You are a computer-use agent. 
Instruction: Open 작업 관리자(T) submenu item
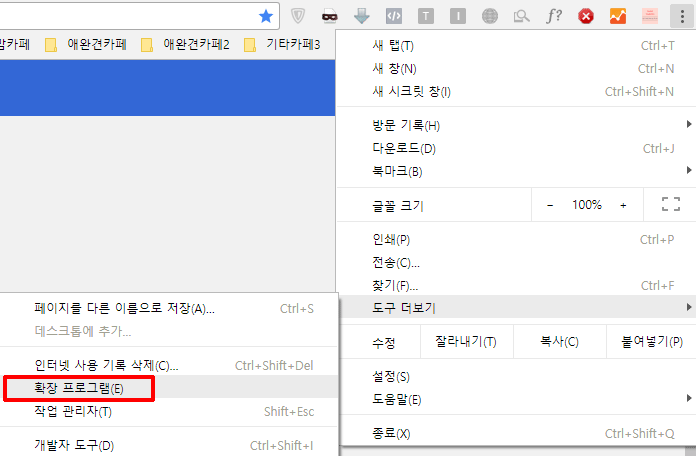[169, 412]
